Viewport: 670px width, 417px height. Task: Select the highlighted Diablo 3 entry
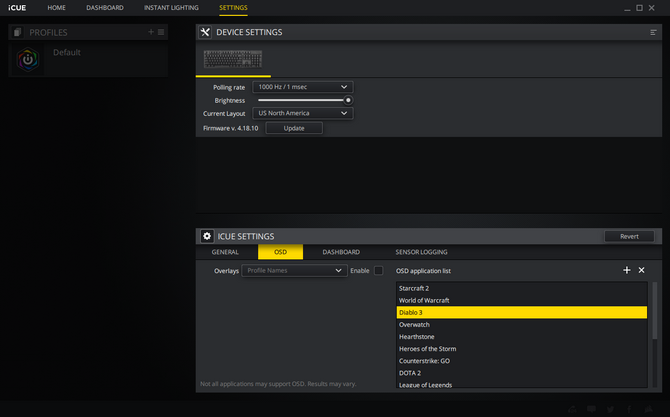[521, 312]
